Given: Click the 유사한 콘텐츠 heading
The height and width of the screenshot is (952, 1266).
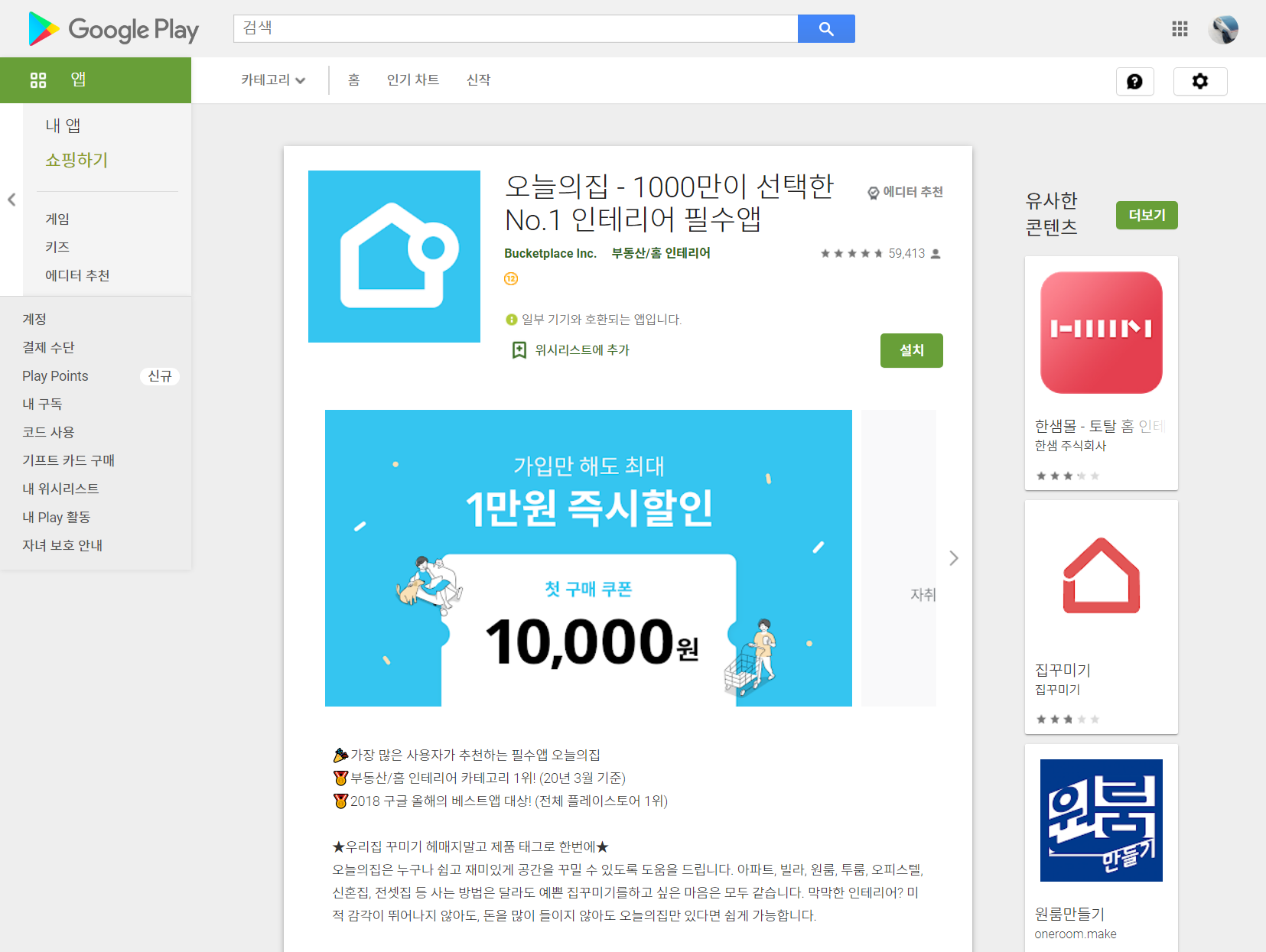Looking at the screenshot, I should [x=1052, y=213].
